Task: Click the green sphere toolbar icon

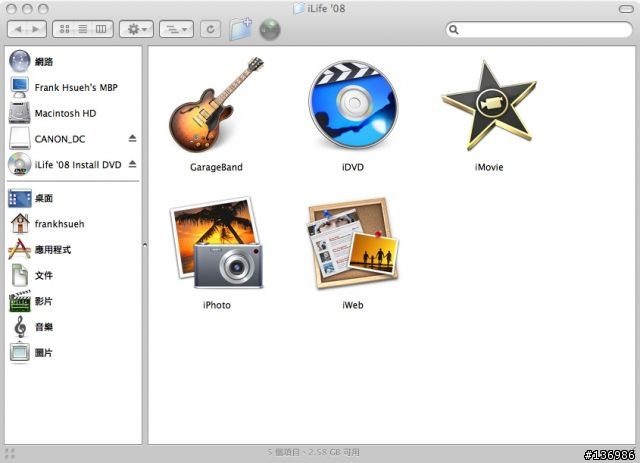Action: pos(270,30)
